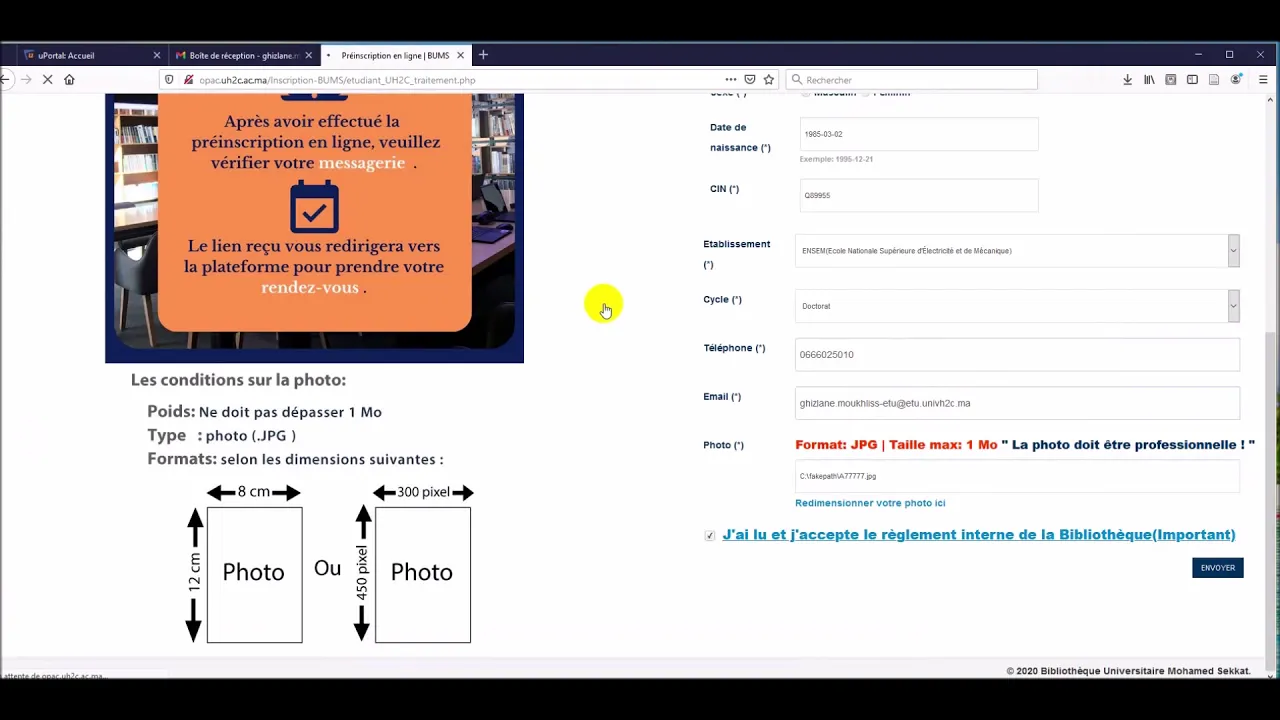This screenshot has height=720, width=1280.
Task: Click the 'messagerie' word in the banner
Action: [x=361, y=163]
